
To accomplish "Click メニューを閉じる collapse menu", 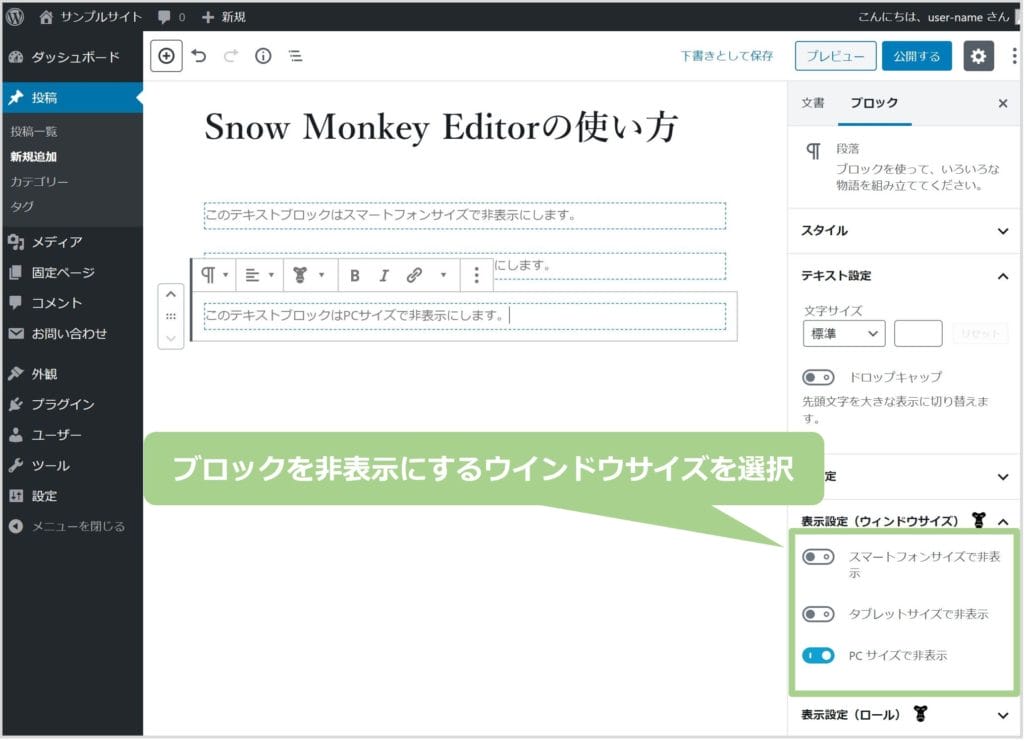I will tap(72, 527).
